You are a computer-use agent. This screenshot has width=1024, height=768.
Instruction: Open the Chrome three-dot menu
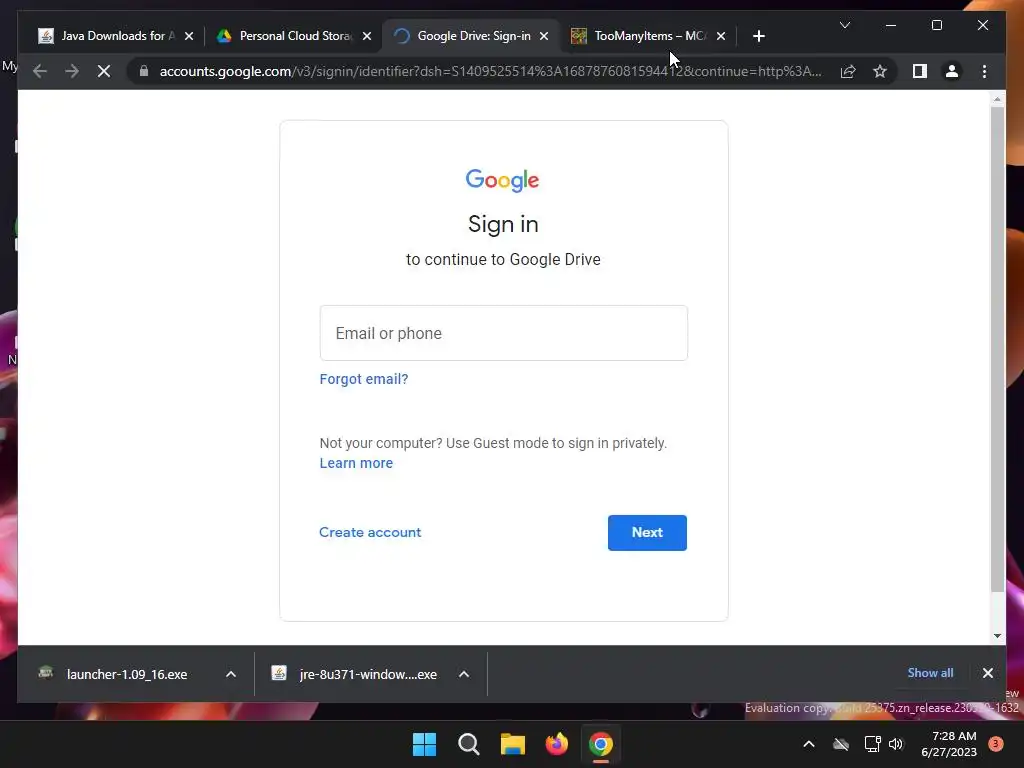(x=984, y=71)
